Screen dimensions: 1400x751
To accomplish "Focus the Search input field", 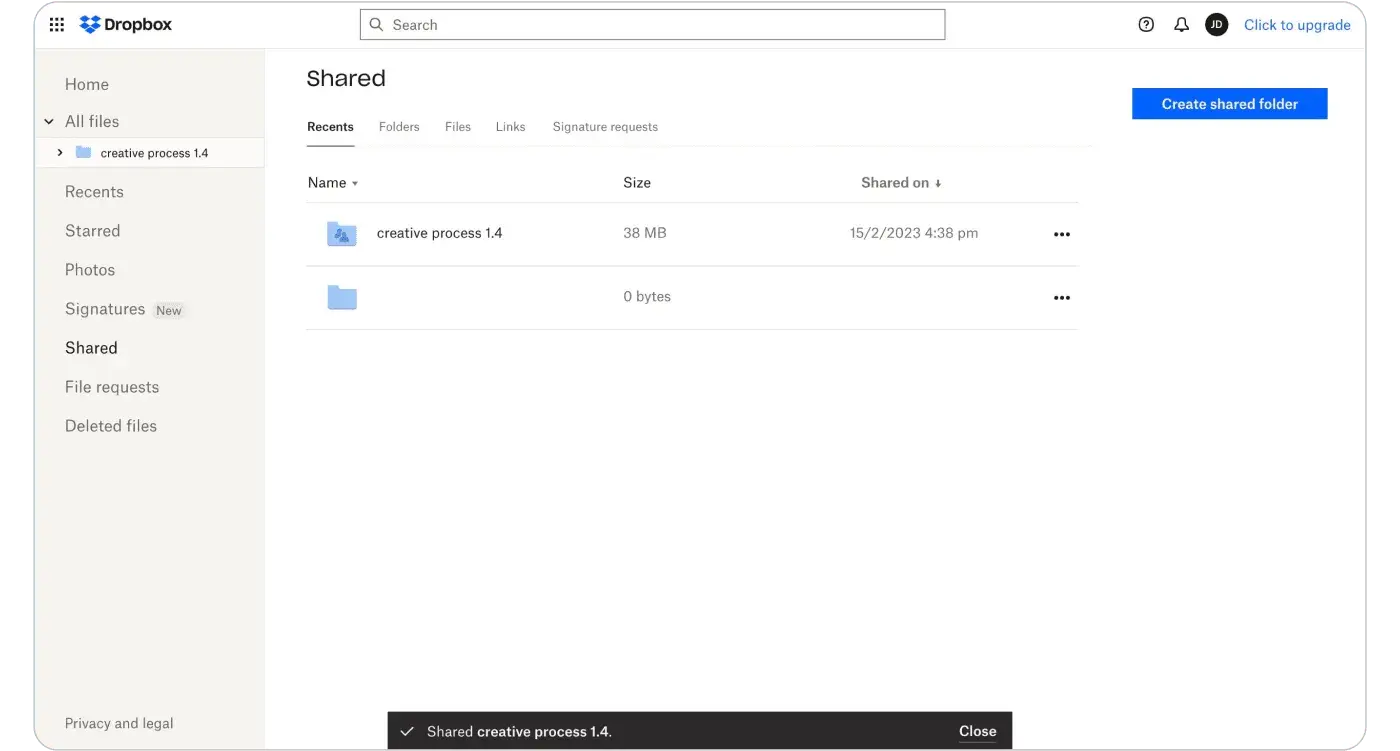I will (x=652, y=25).
